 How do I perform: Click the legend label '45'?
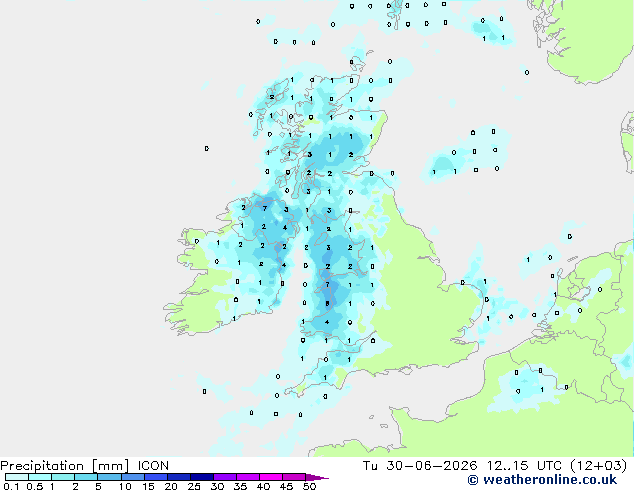[286, 486]
